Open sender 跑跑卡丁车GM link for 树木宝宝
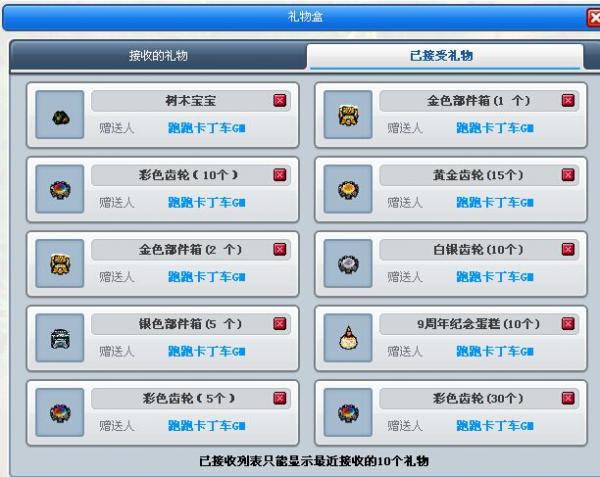 (207, 128)
